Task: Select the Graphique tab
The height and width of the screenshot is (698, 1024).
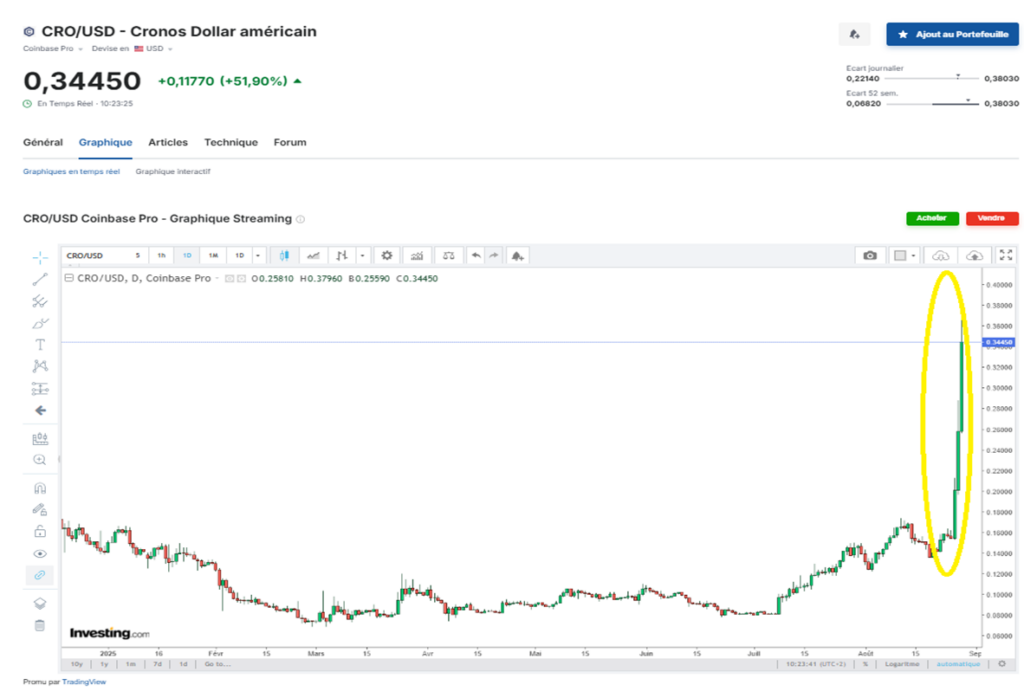Action: click(x=105, y=142)
